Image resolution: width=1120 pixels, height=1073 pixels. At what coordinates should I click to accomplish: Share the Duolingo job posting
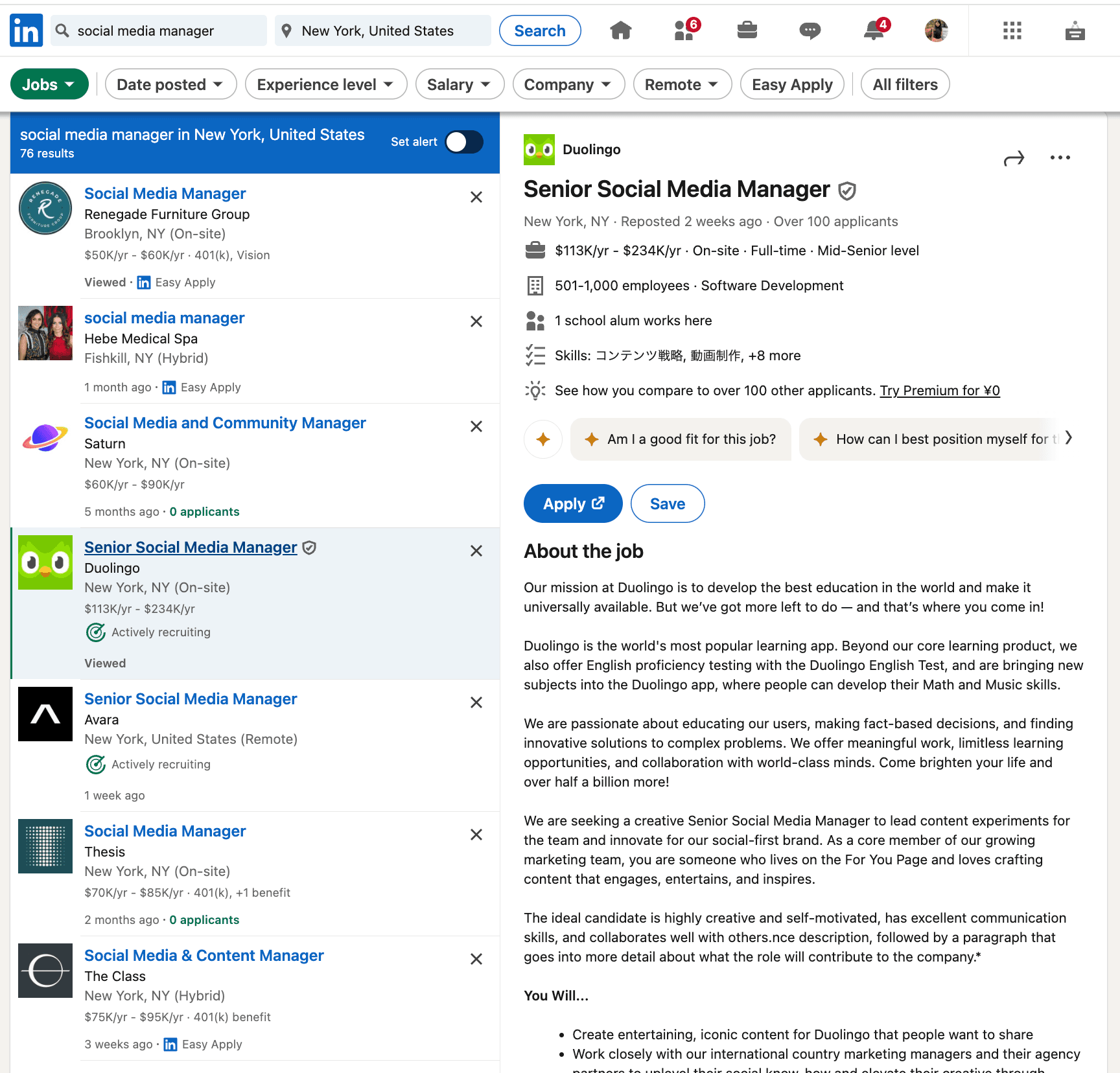pyautogui.click(x=1014, y=158)
